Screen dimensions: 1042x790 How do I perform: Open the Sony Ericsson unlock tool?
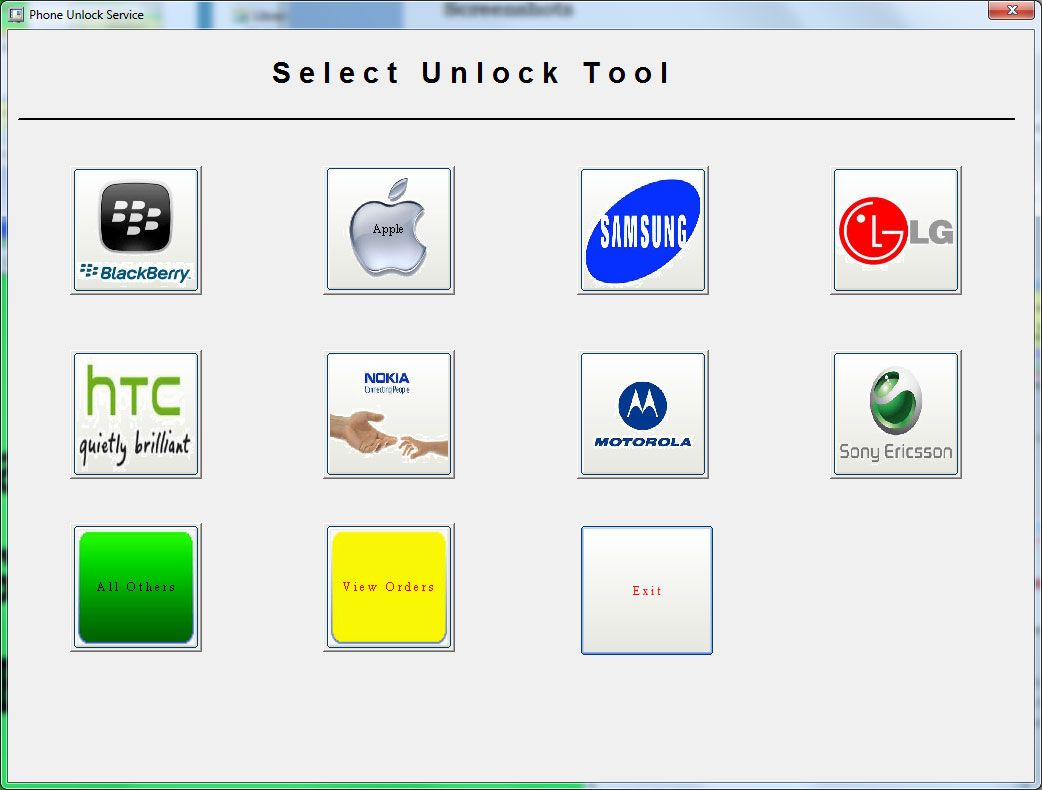[896, 415]
